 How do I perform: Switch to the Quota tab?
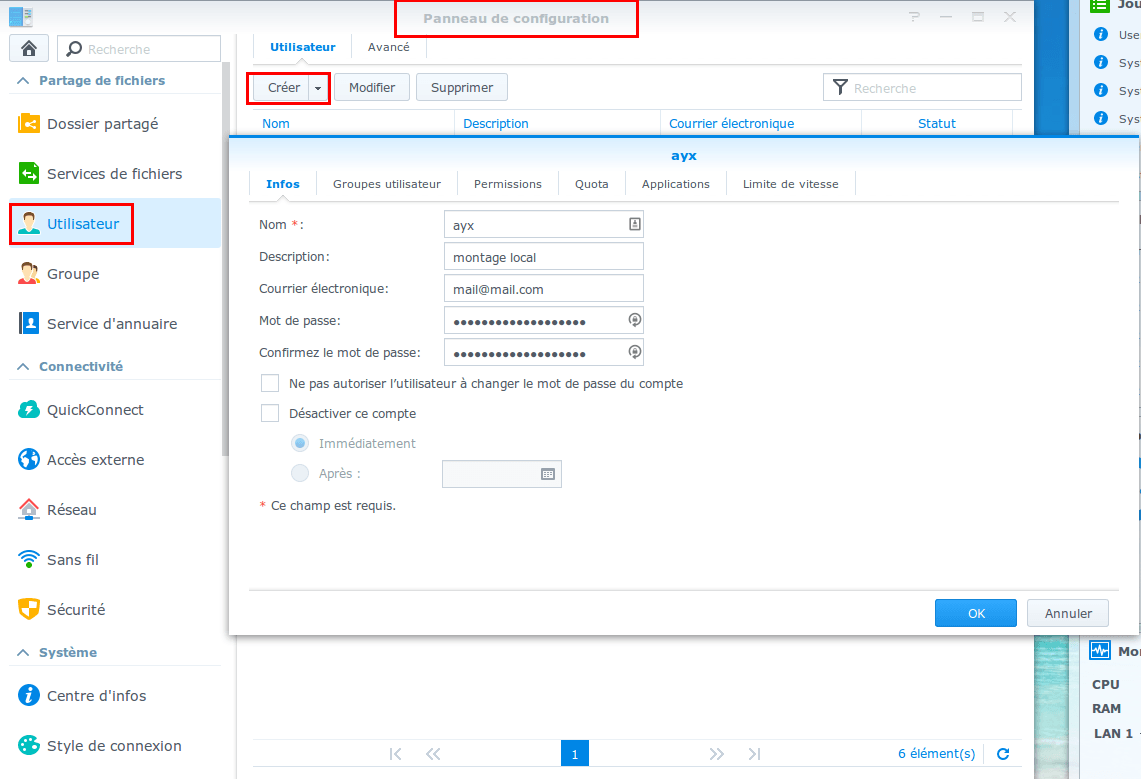pyautogui.click(x=592, y=184)
